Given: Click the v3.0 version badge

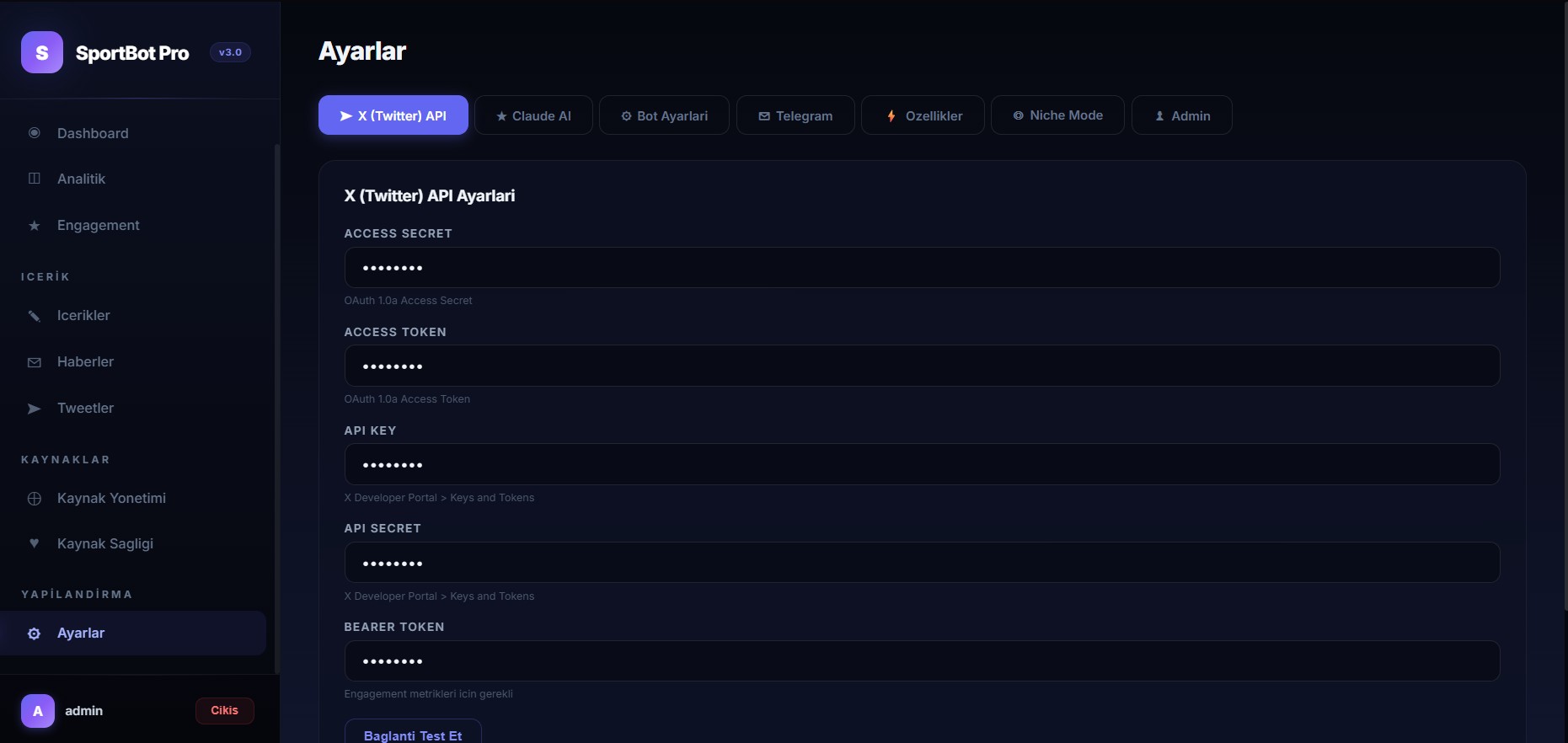Looking at the screenshot, I should point(230,52).
